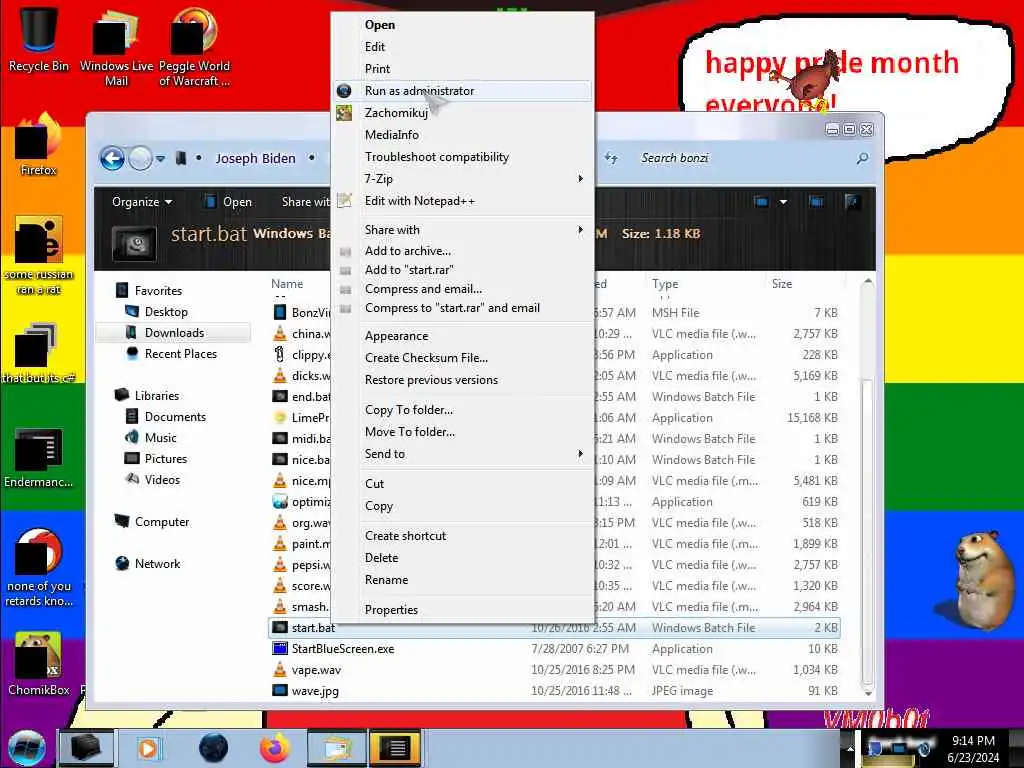Select Edit with Notepad++
Viewport: 1024px width, 768px height.
pos(420,200)
